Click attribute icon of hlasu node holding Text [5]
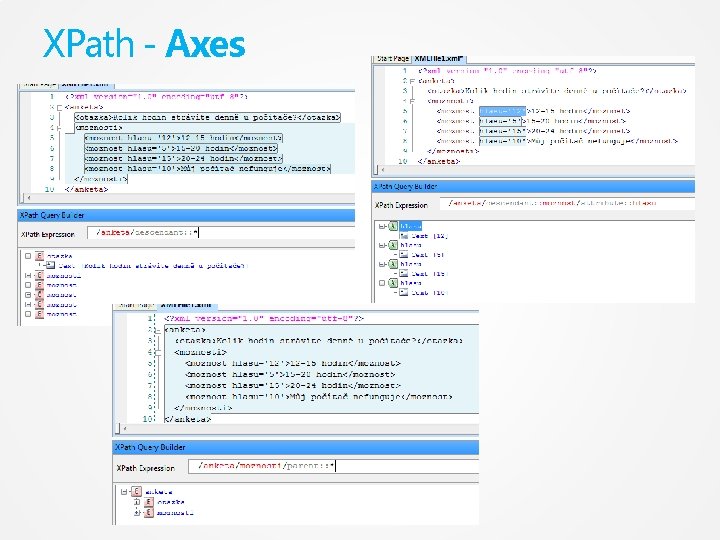 [x=393, y=245]
